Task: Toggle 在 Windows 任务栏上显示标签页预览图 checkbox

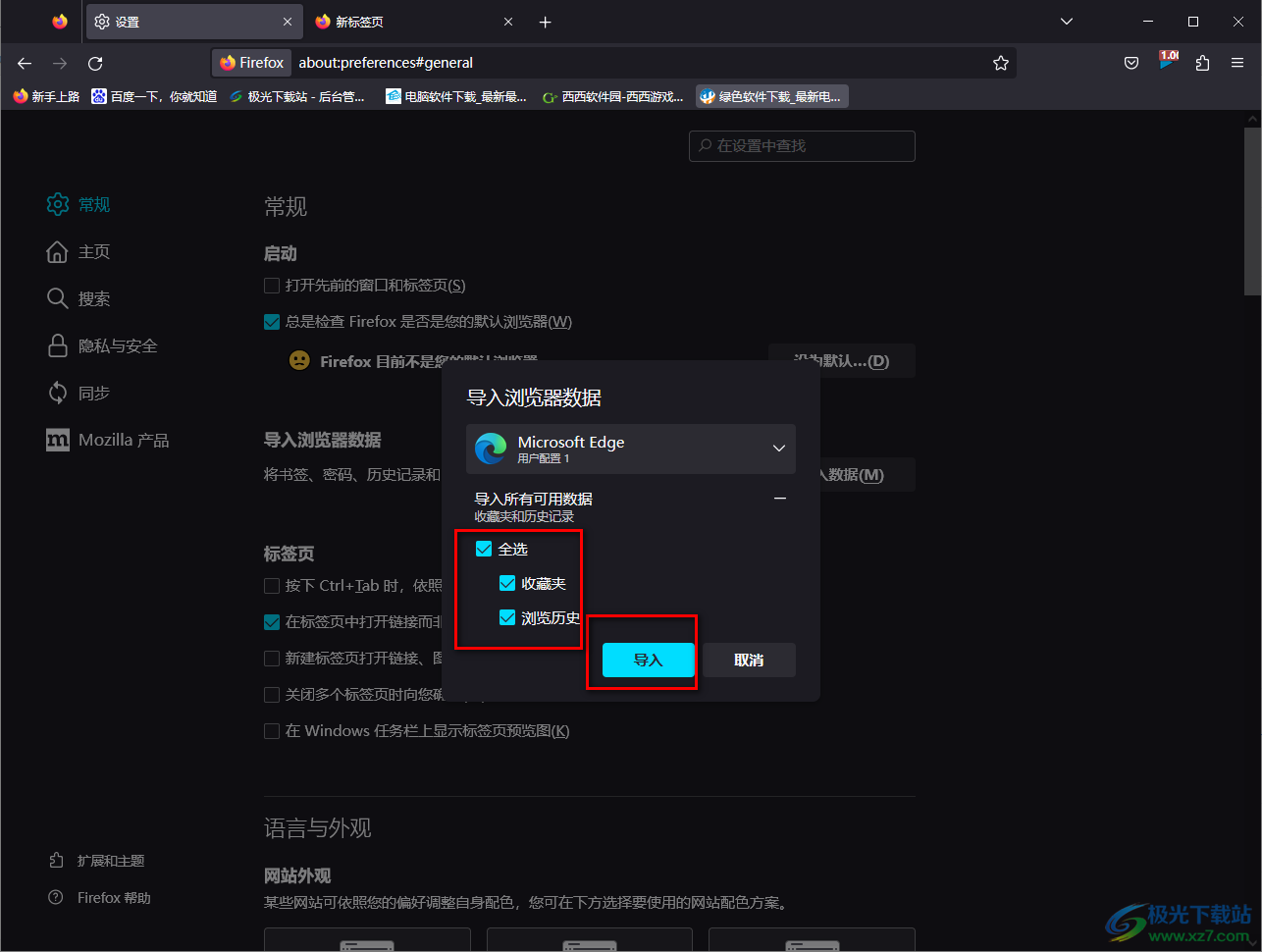Action: pyautogui.click(x=272, y=731)
